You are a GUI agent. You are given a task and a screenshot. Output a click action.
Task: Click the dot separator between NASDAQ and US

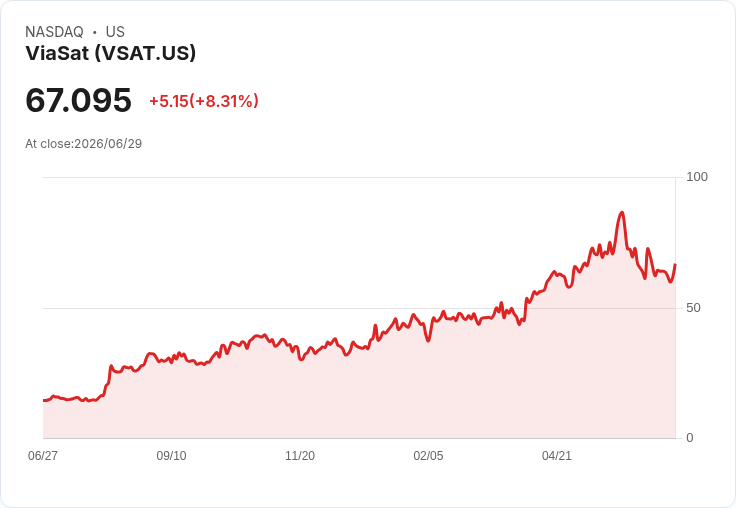pyautogui.click(x=95, y=32)
